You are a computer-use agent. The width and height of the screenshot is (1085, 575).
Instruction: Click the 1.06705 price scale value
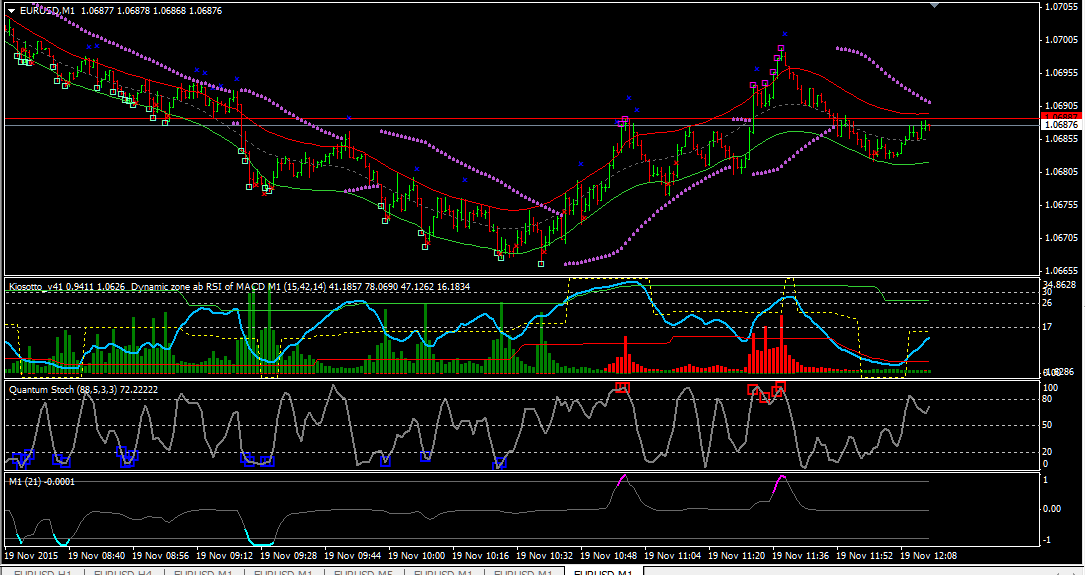pos(1061,238)
